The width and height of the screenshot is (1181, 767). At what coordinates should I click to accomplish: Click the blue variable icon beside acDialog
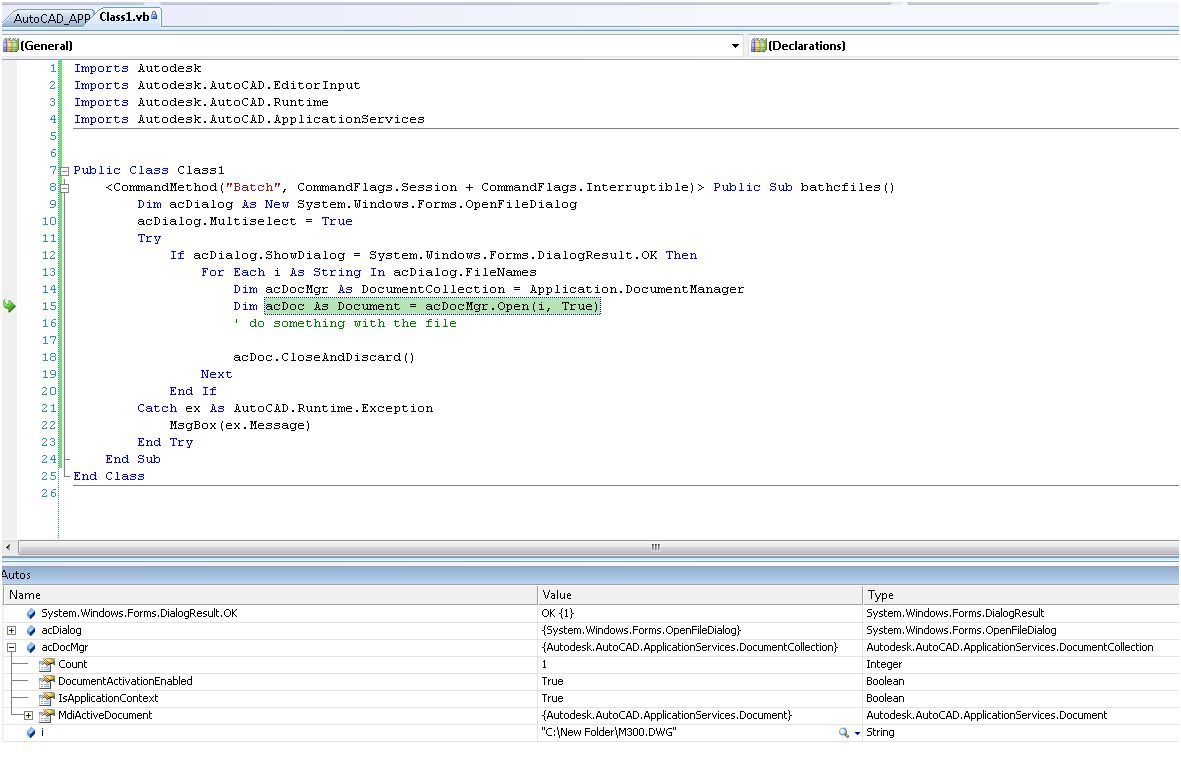(x=31, y=631)
